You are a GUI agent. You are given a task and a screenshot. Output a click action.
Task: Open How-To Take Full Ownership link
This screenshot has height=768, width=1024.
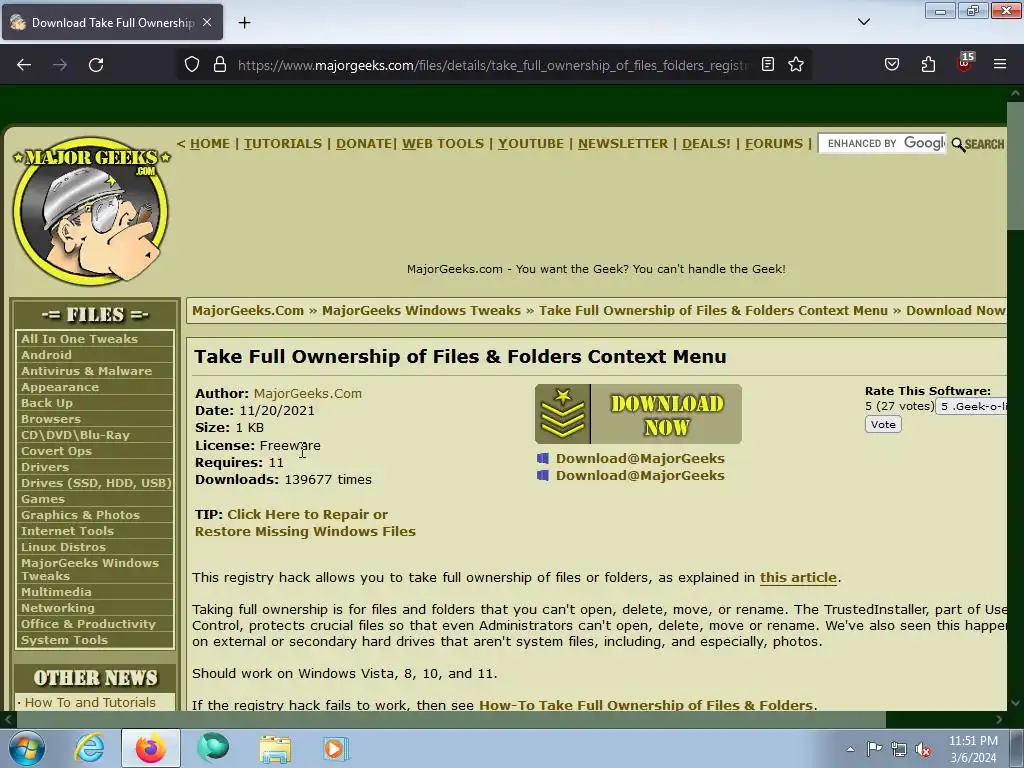click(646, 705)
